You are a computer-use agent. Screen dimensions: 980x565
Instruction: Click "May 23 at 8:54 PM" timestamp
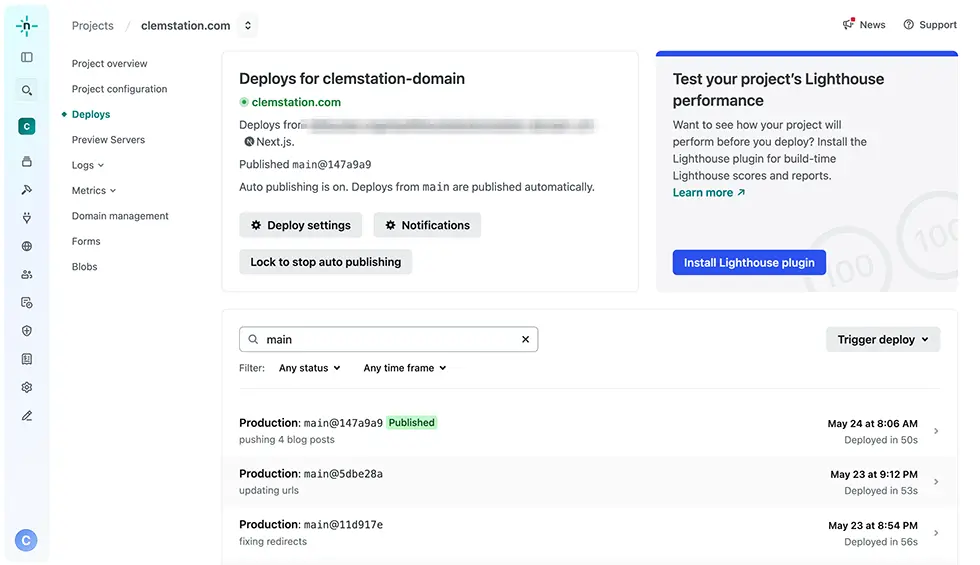click(873, 526)
